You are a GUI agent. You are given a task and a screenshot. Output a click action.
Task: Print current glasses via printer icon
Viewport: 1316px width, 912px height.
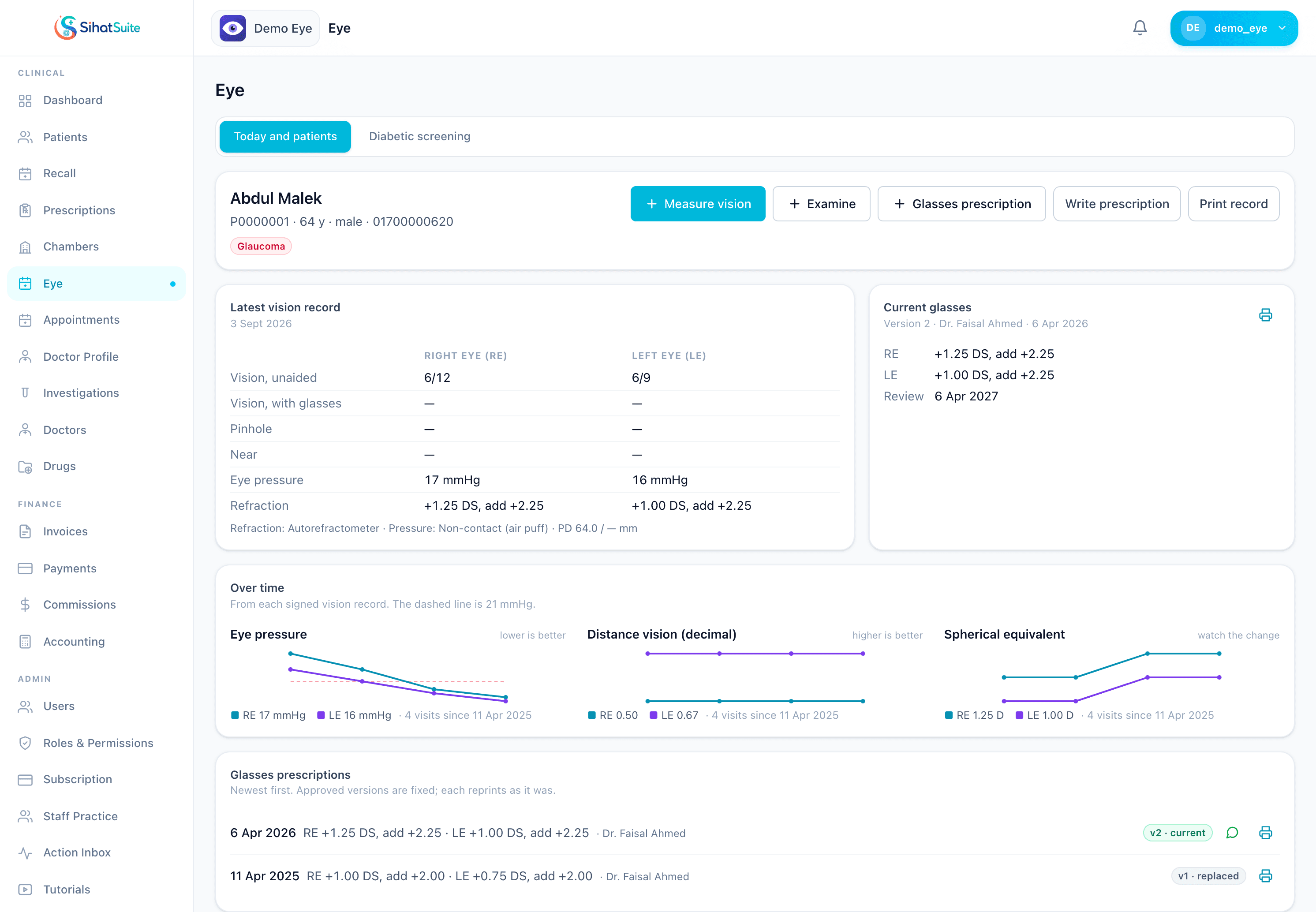click(x=1265, y=315)
